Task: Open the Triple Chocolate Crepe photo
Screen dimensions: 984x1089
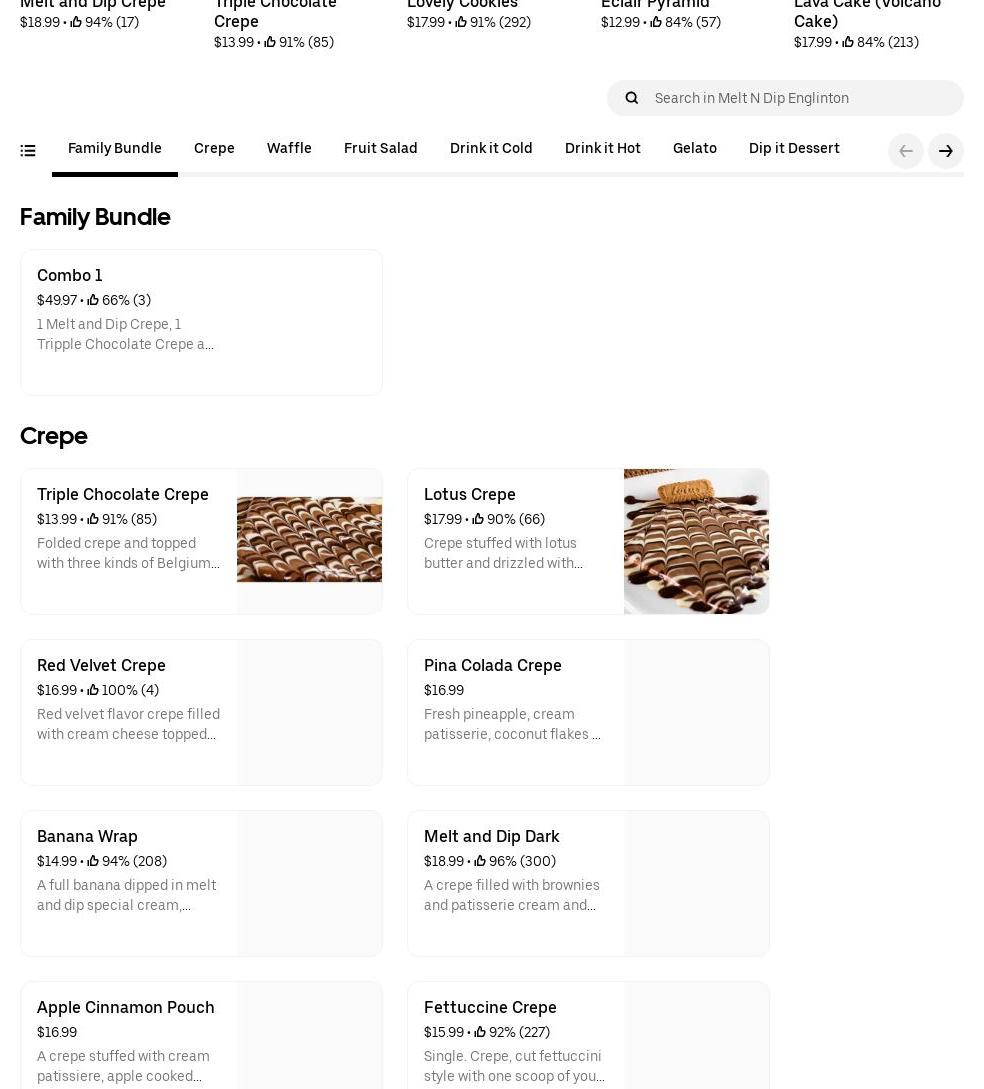Action: click(x=309, y=541)
